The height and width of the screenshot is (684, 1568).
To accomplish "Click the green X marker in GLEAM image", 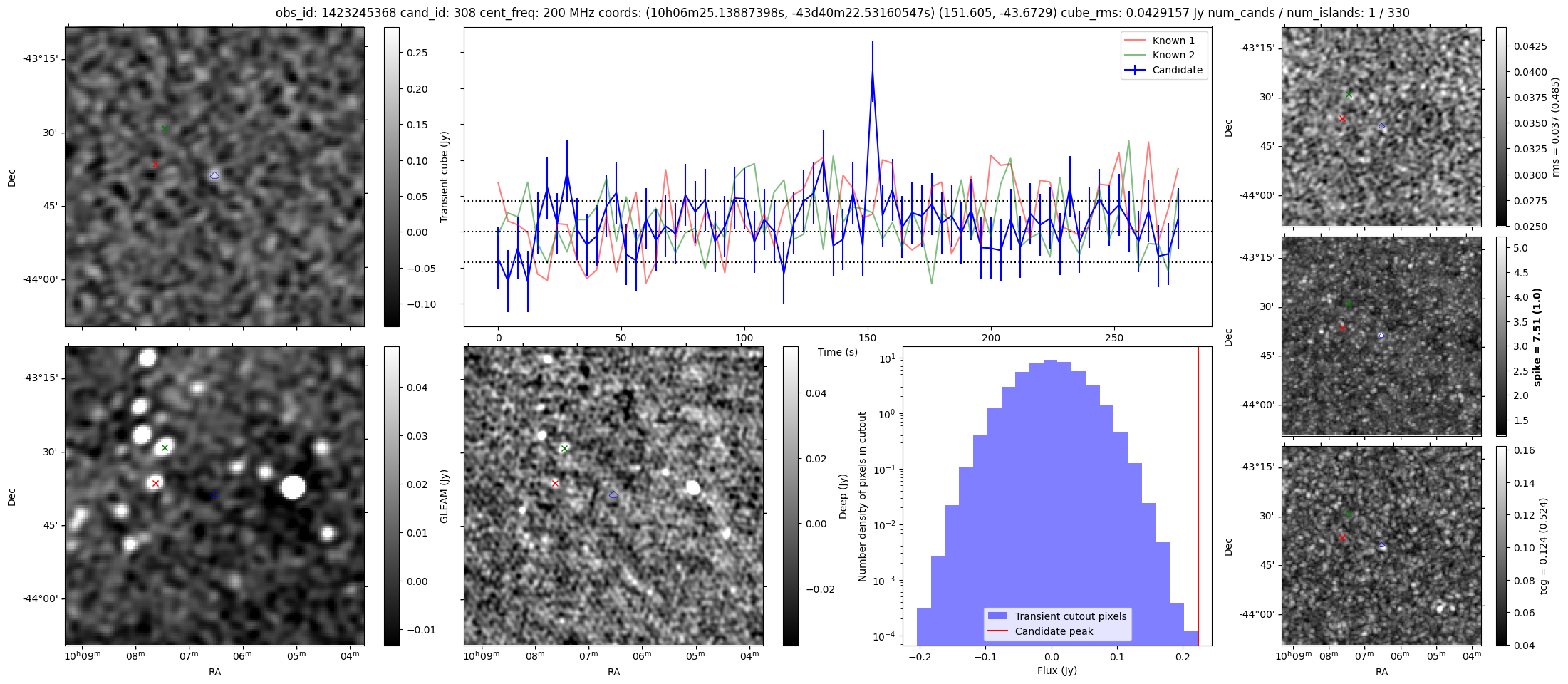I will coord(165,447).
